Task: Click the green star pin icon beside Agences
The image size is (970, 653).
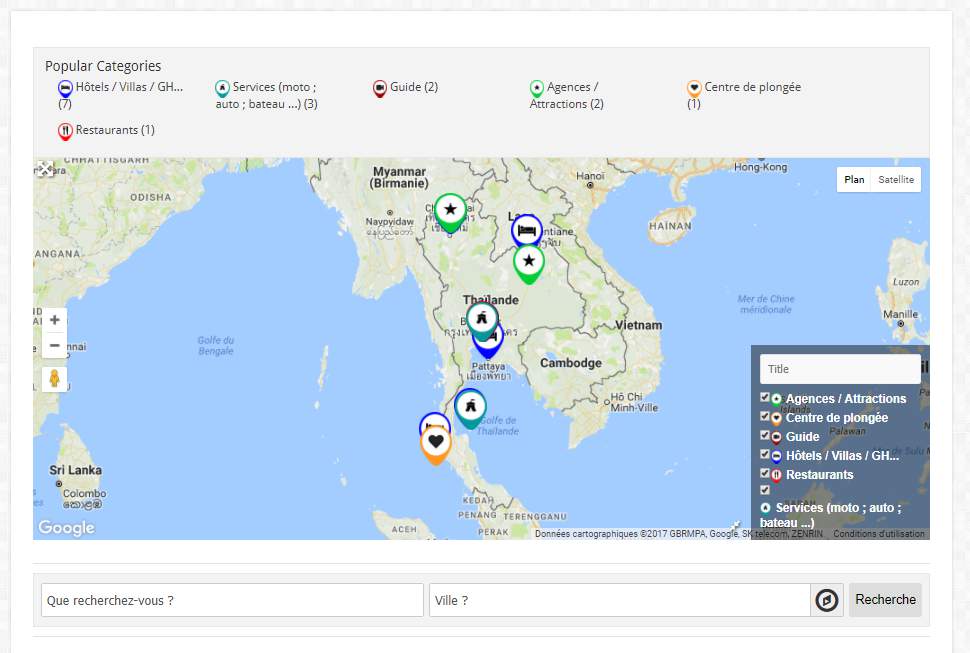Action: pyautogui.click(x=536, y=88)
